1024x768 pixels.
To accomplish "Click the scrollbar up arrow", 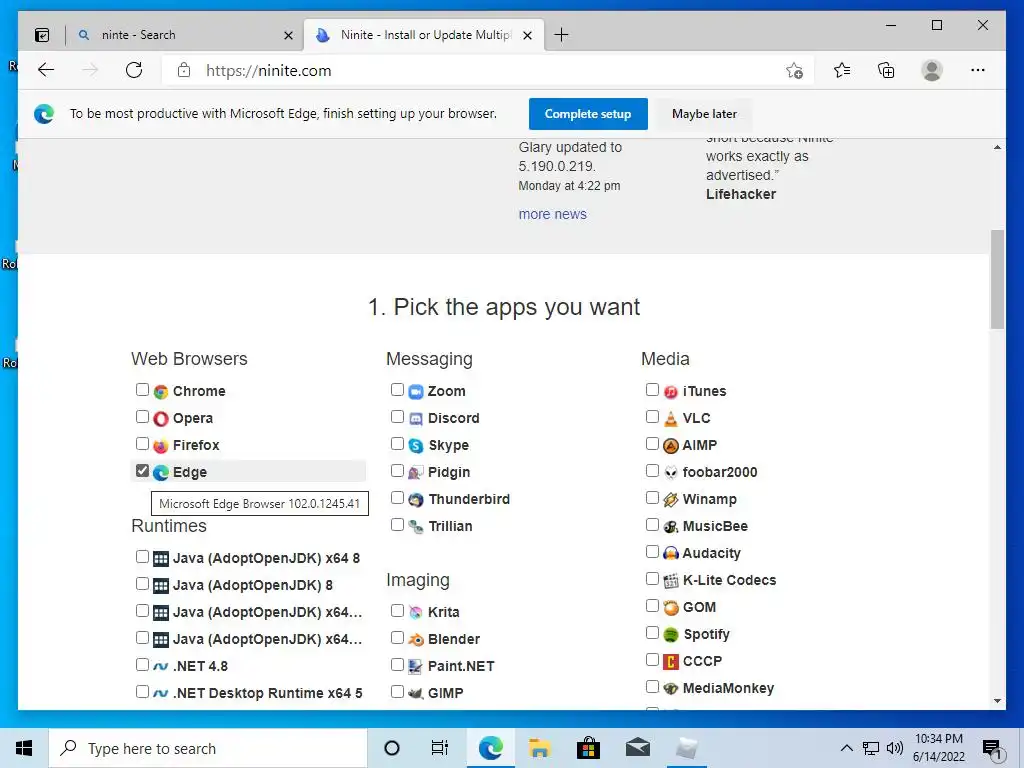I will pos(997,148).
